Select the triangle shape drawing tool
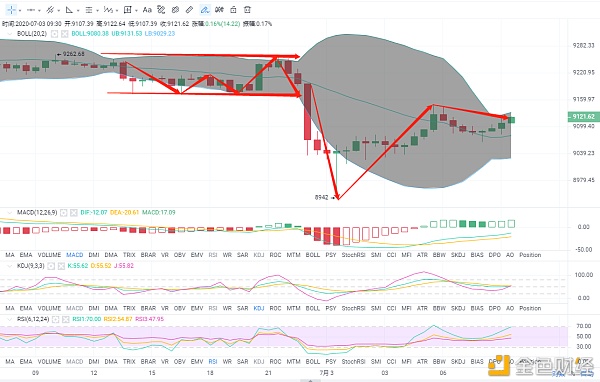 pyautogui.click(x=69, y=10)
